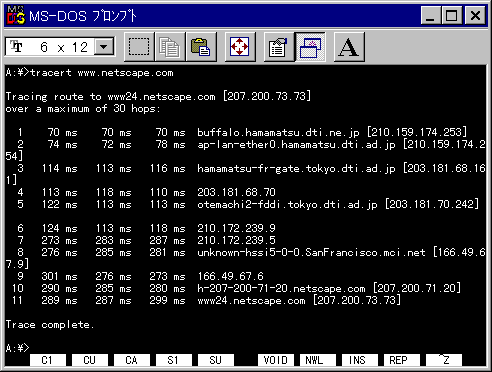492x372 pixels.
Task: Toggle full screen with the arrows icon
Action: [240, 47]
